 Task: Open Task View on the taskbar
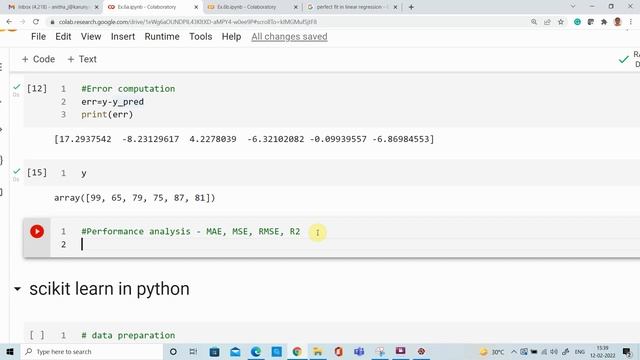point(193,351)
